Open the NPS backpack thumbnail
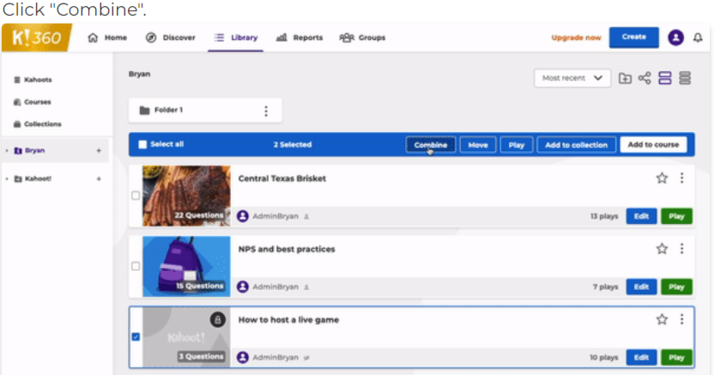The height and width of the screenshot is (375, 715). (x=187, y=266)
